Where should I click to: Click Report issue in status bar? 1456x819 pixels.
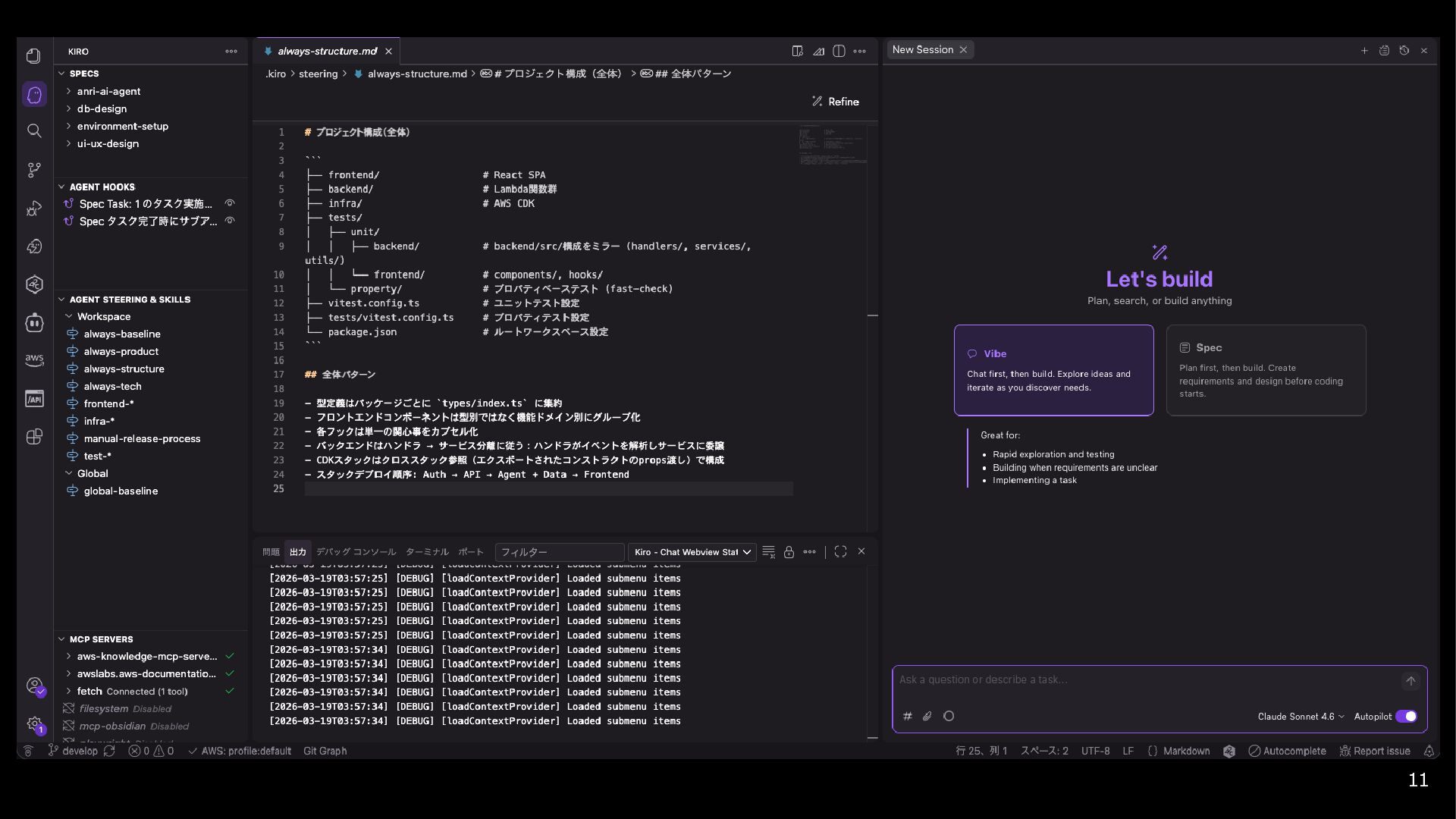coord(1375,751)
